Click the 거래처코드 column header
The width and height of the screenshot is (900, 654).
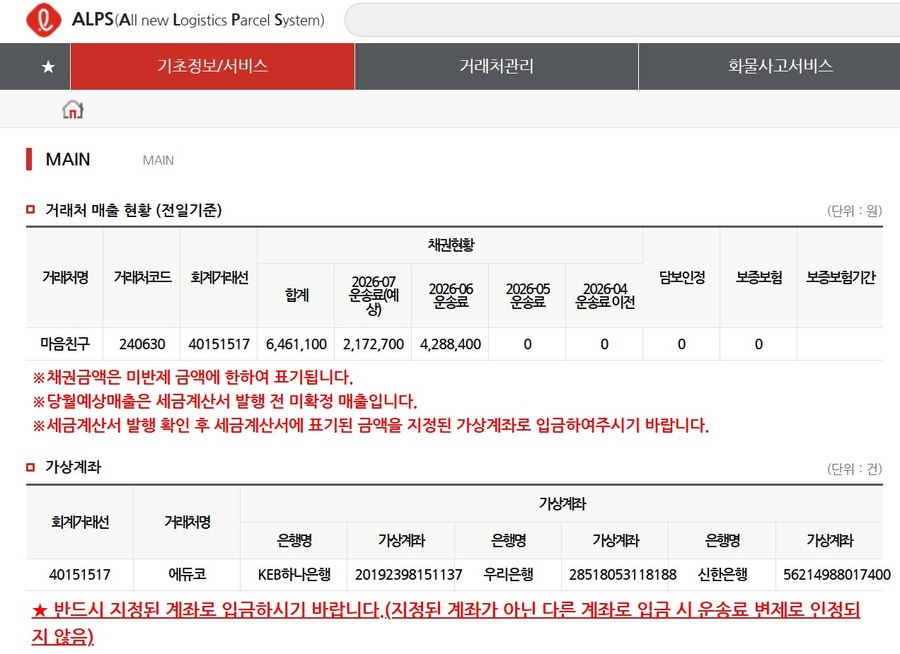tap(142, 277)
